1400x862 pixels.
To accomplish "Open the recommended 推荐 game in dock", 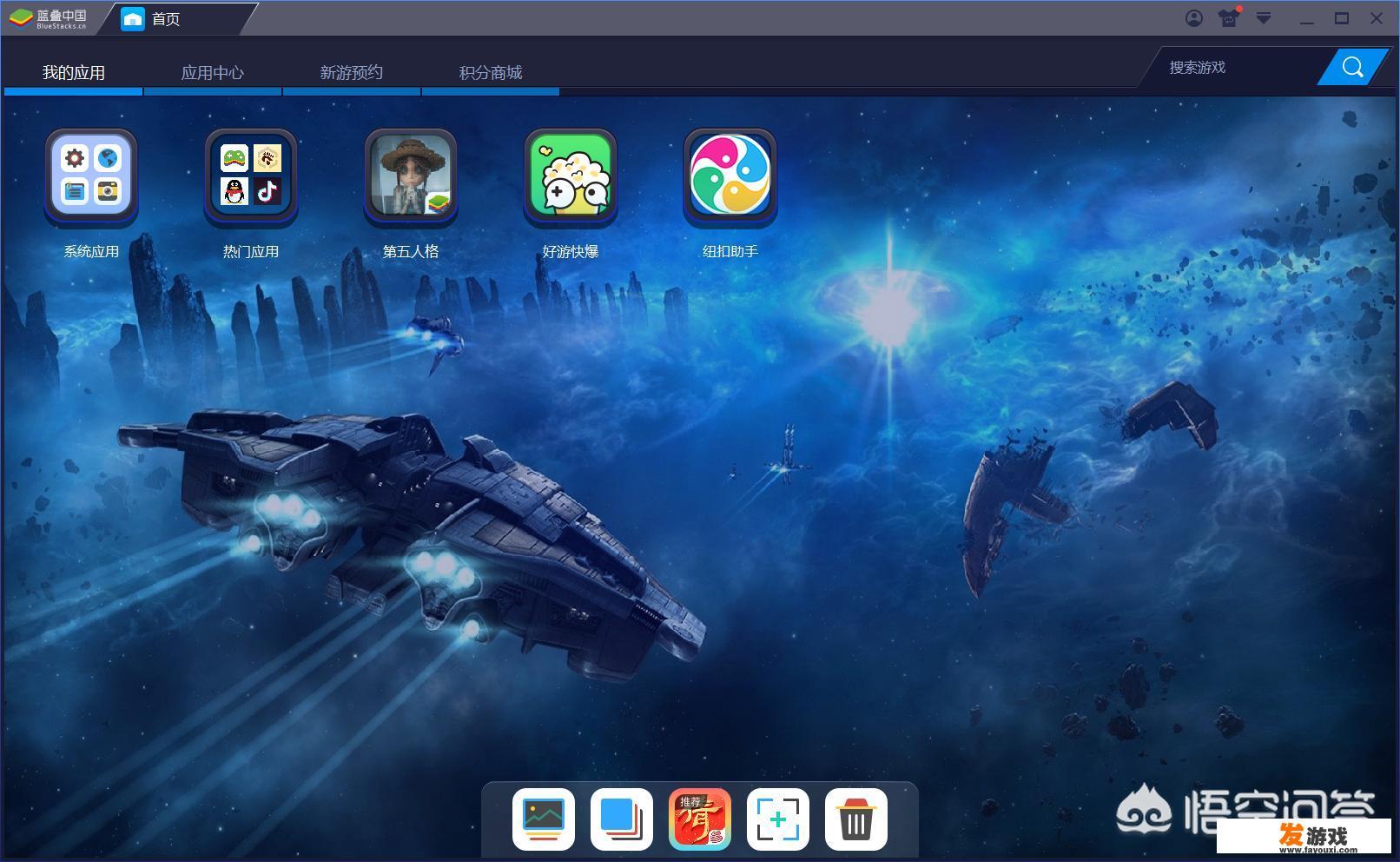I will (x=700, y=819).
